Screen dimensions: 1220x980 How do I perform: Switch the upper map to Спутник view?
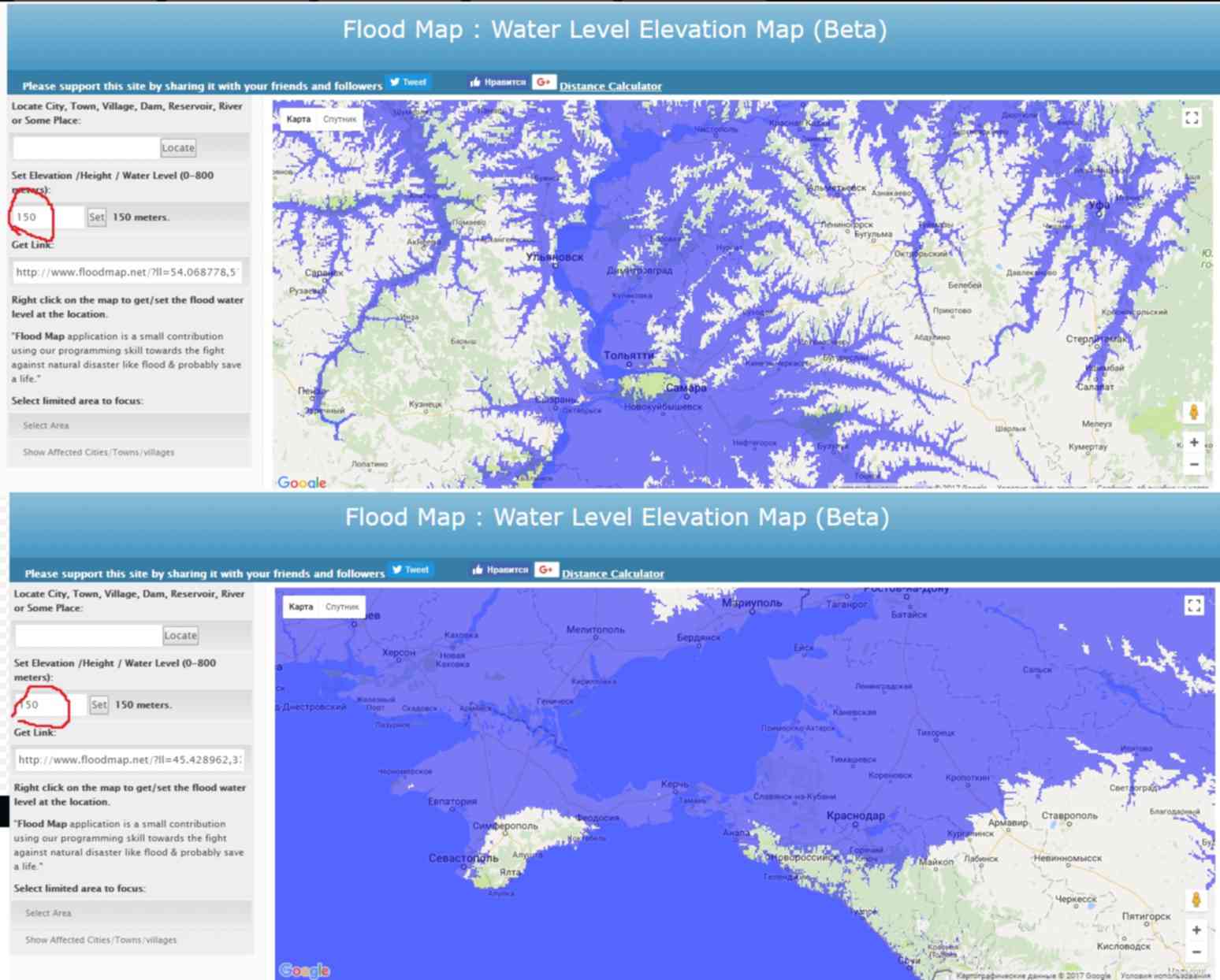pos(340,119)
